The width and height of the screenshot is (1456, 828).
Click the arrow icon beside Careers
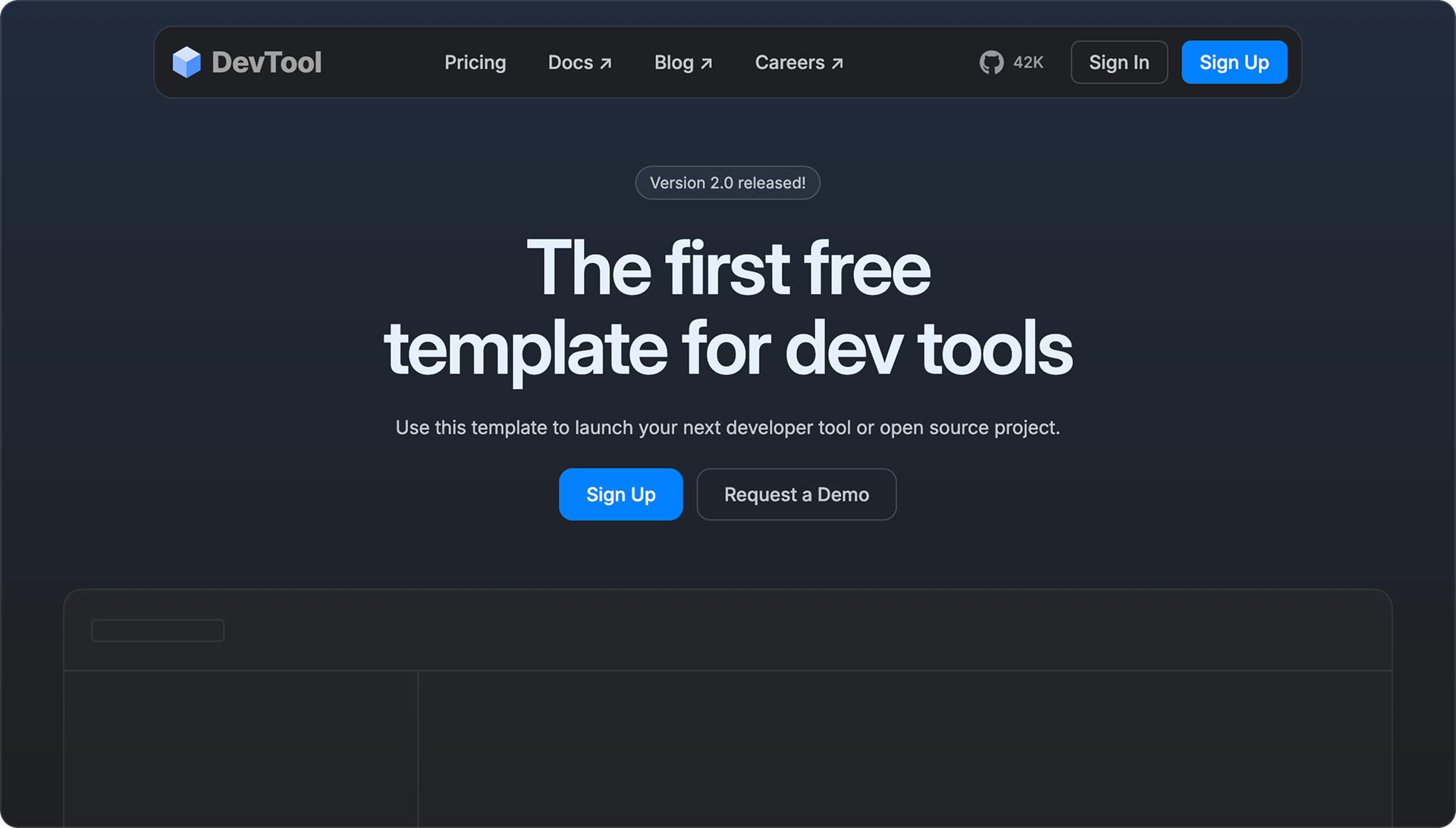(837, 64)
